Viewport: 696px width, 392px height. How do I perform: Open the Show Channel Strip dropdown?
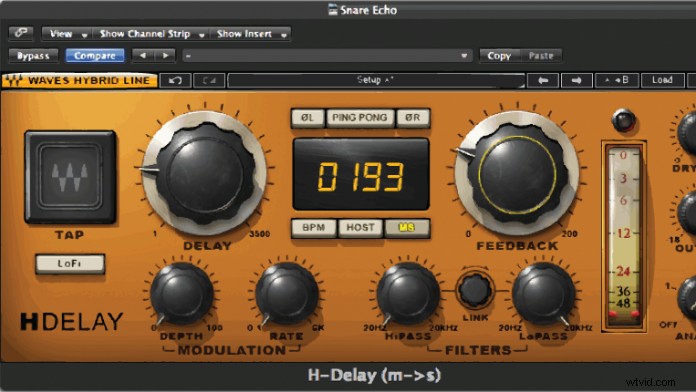(151, 34)
